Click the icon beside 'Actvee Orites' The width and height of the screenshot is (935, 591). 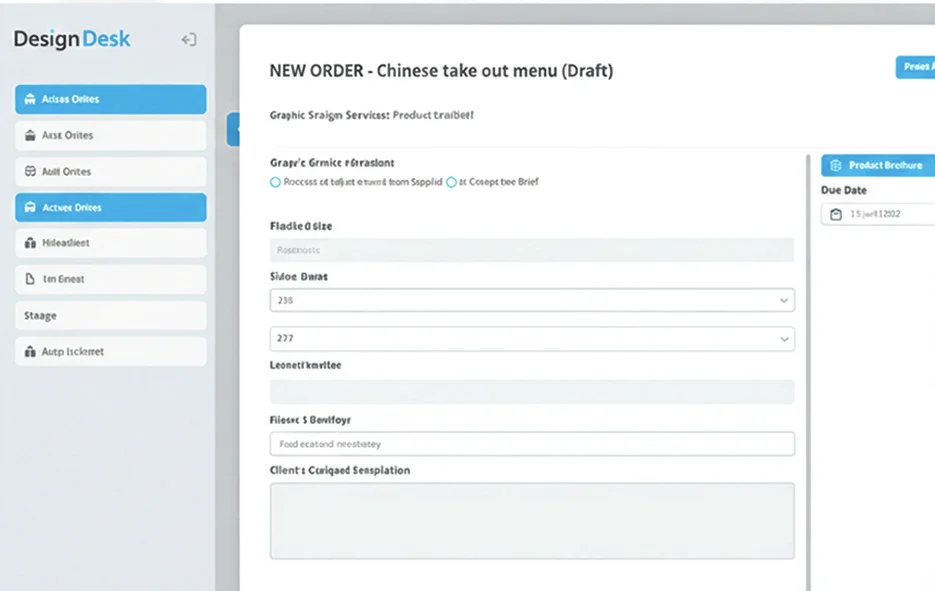coord(30,207)
